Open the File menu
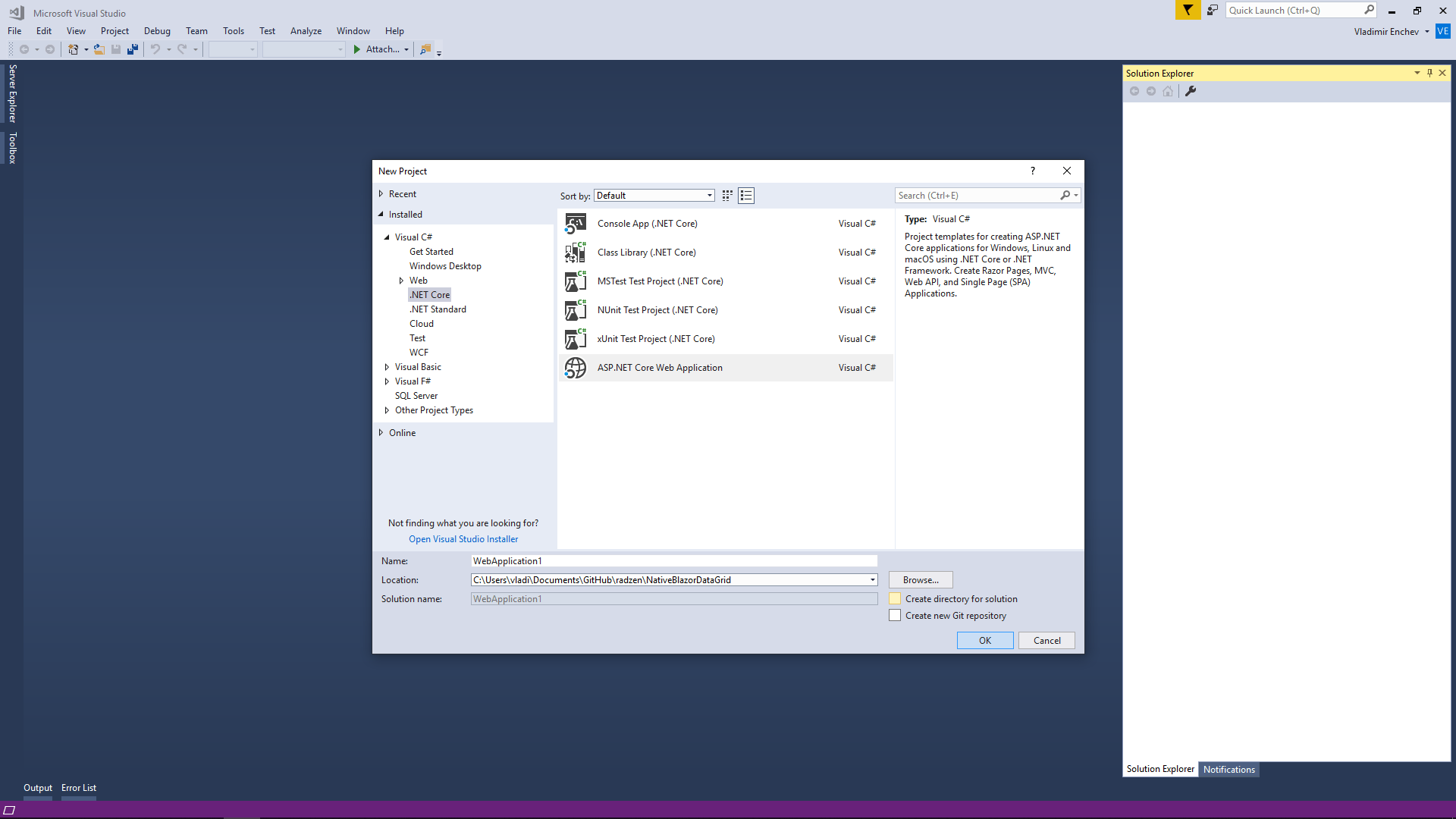This screenshot has width=1456, height=819. point(14,31)
